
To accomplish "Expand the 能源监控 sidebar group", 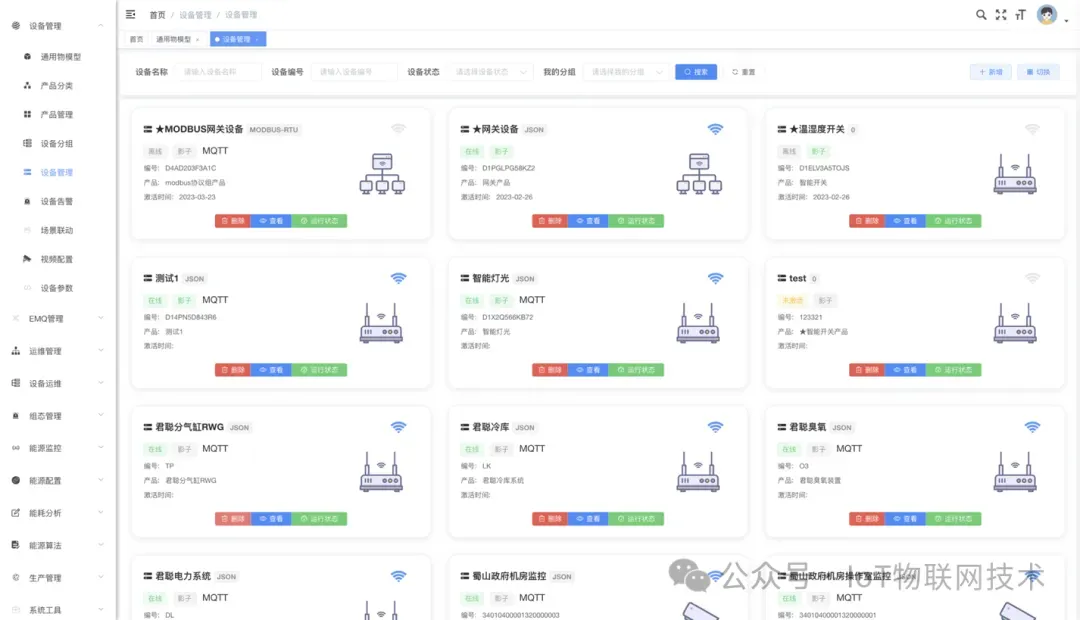I will tap(58, 448).
